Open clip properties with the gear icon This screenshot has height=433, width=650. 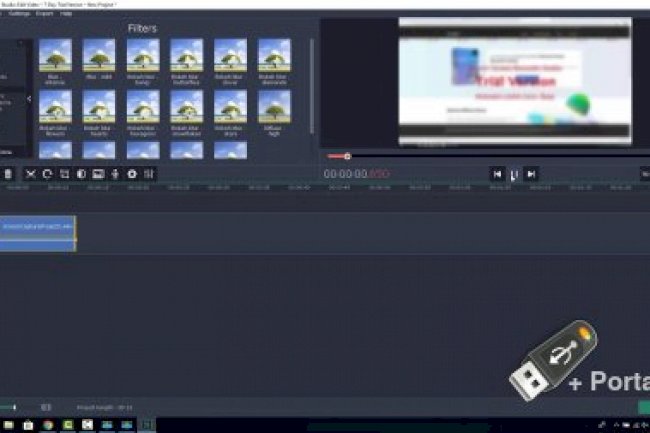click(132, 174)
